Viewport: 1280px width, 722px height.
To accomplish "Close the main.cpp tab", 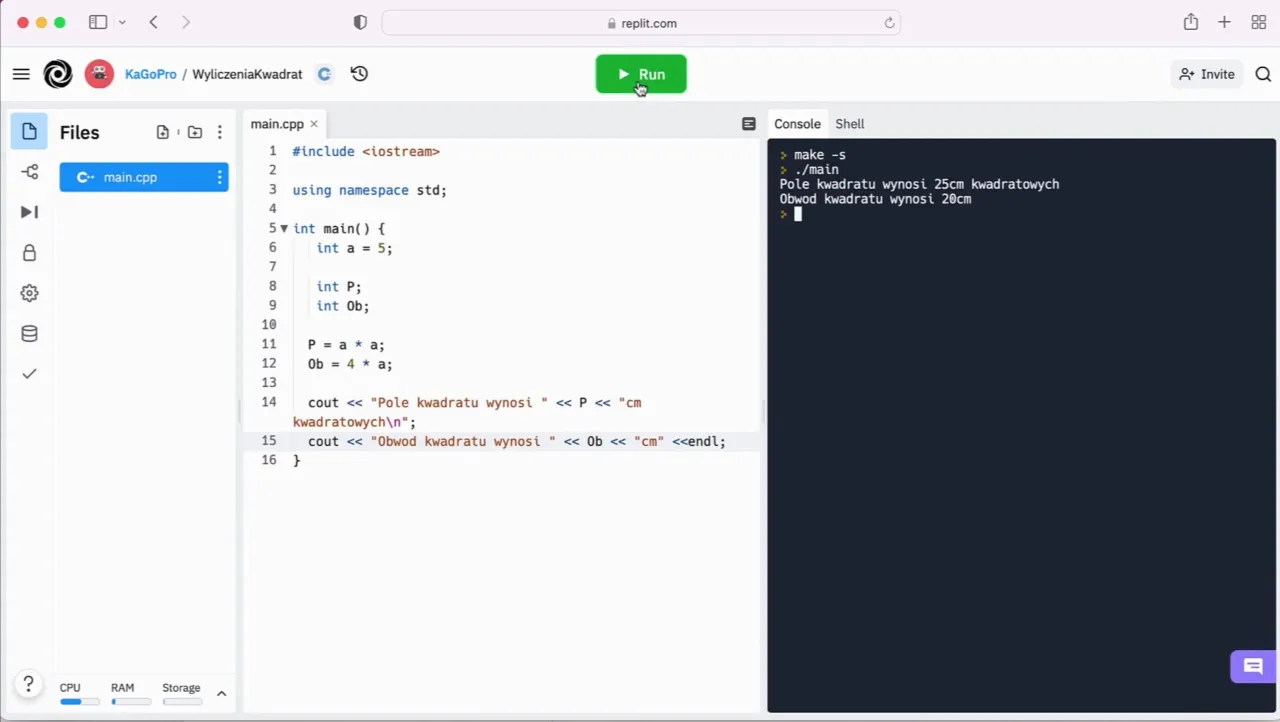I will [x=314, y=124].
